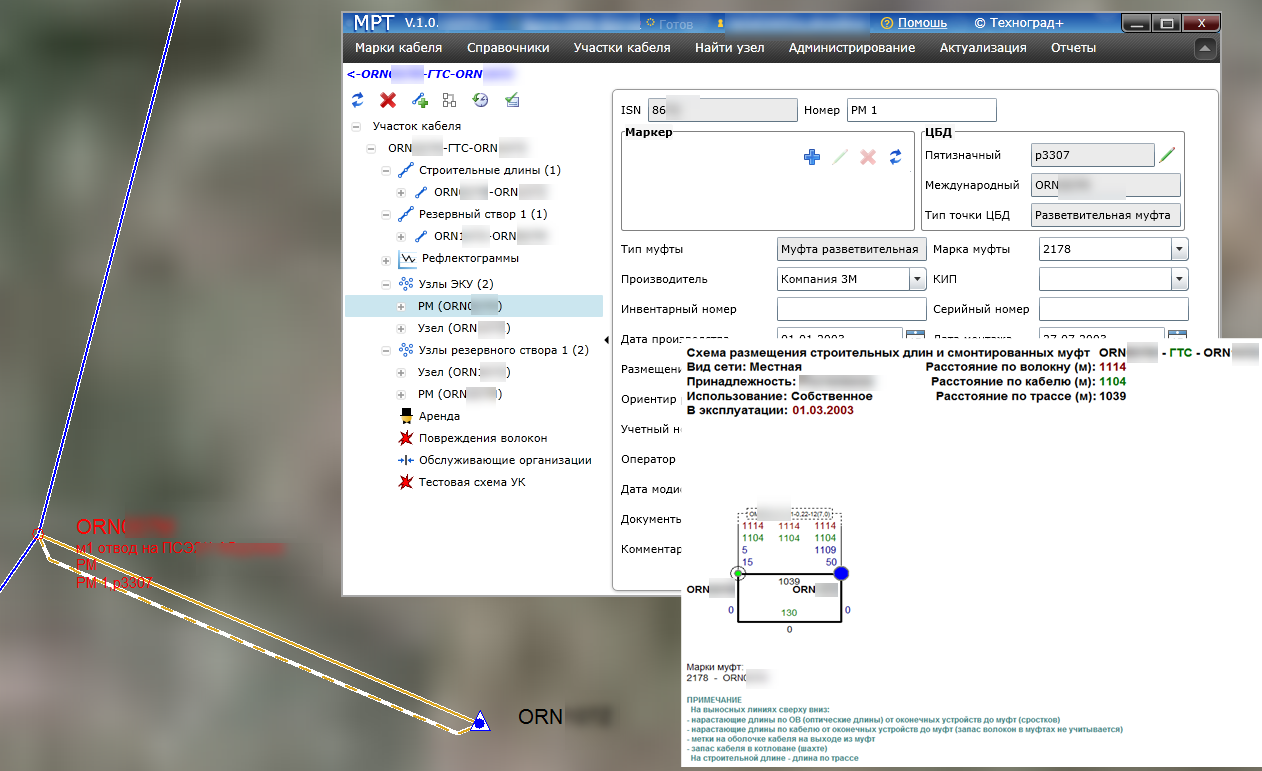Open the Администрирование menu

tap(852, 48)
